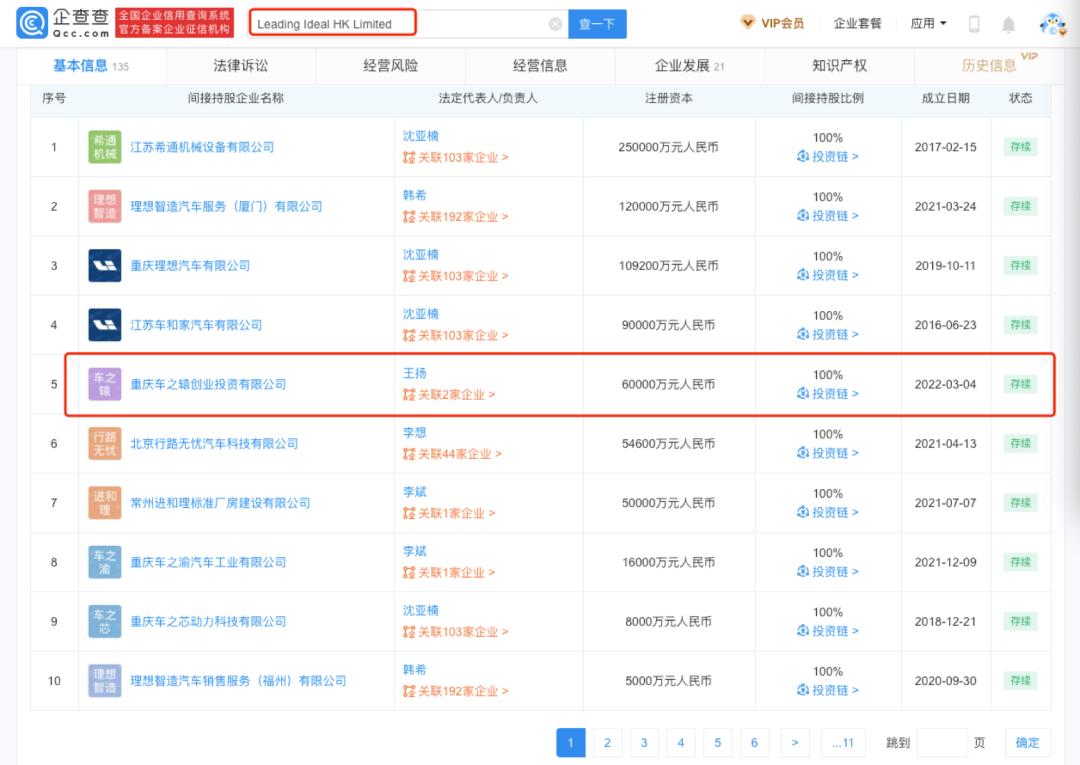Open the user avatar icon
Viewport: 1080px width, 765px height.
coord(1052,24)
